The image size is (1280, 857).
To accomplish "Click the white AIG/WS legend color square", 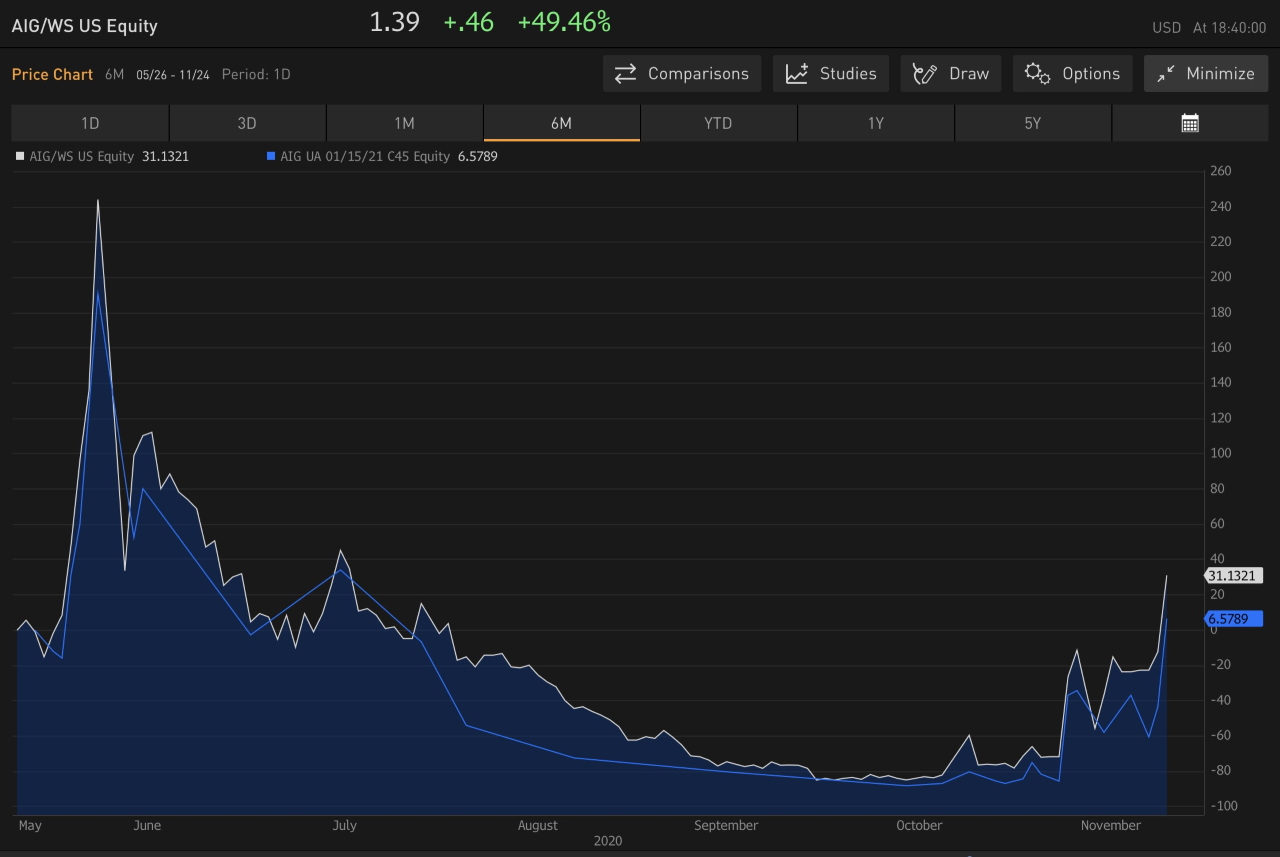I will tap(20, 157).
